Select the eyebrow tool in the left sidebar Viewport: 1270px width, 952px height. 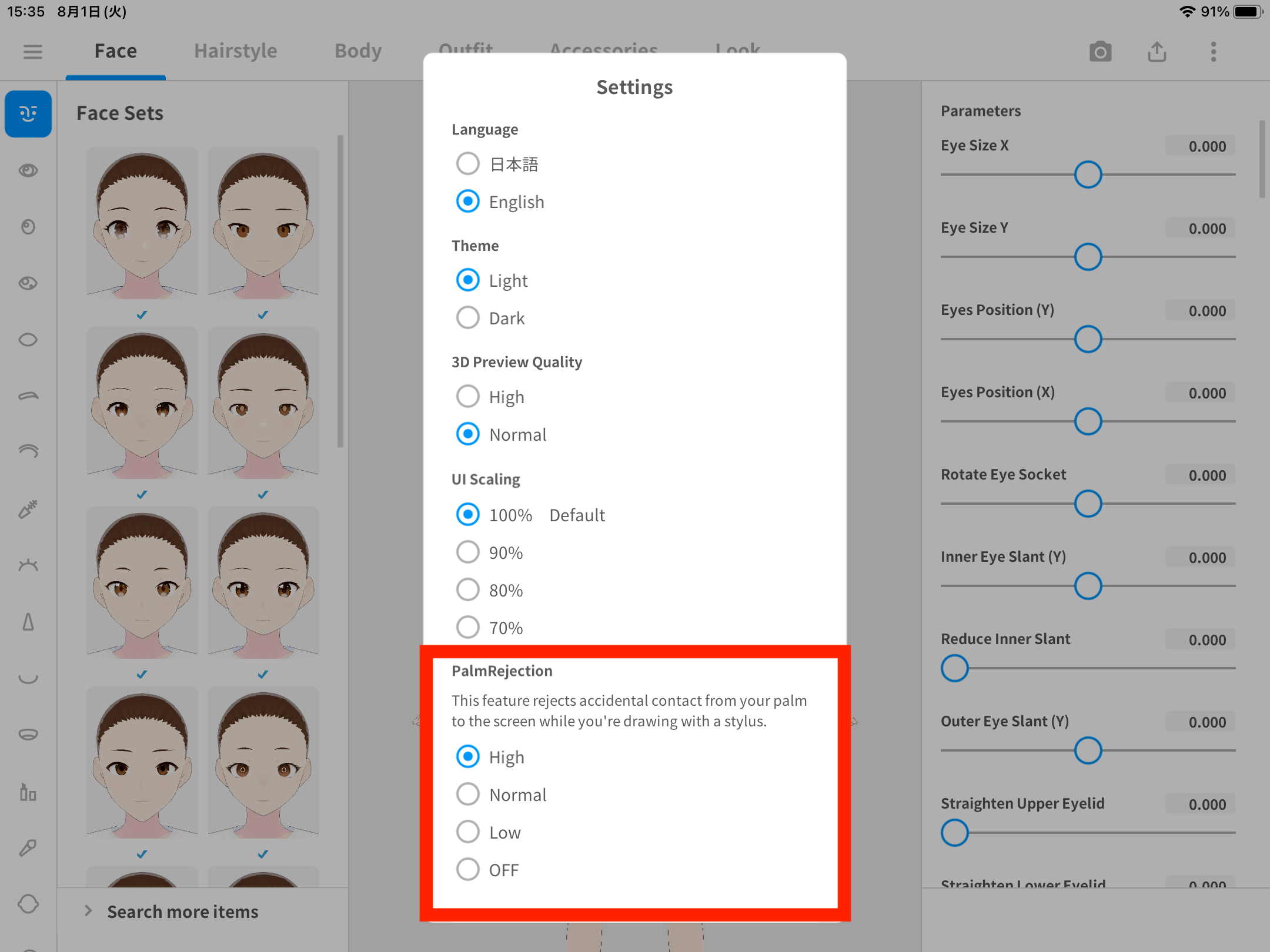pyautogui.click(x=28, y=395)
